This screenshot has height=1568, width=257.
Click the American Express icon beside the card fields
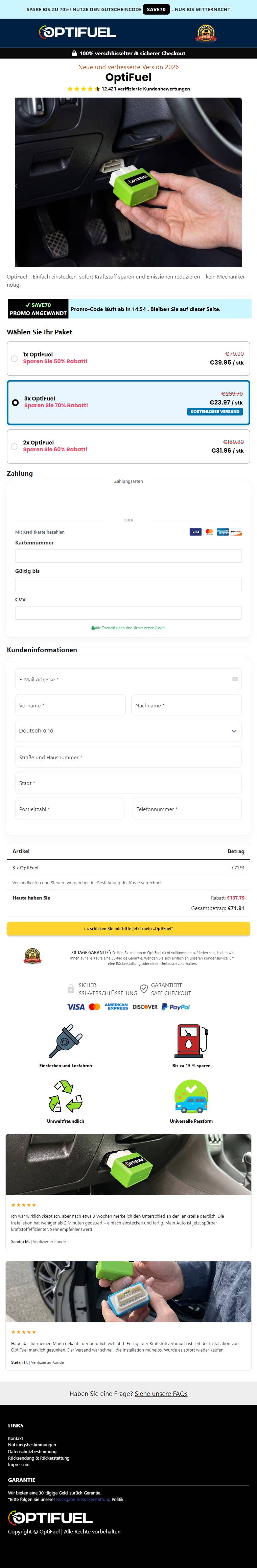[x=223, y=532]
